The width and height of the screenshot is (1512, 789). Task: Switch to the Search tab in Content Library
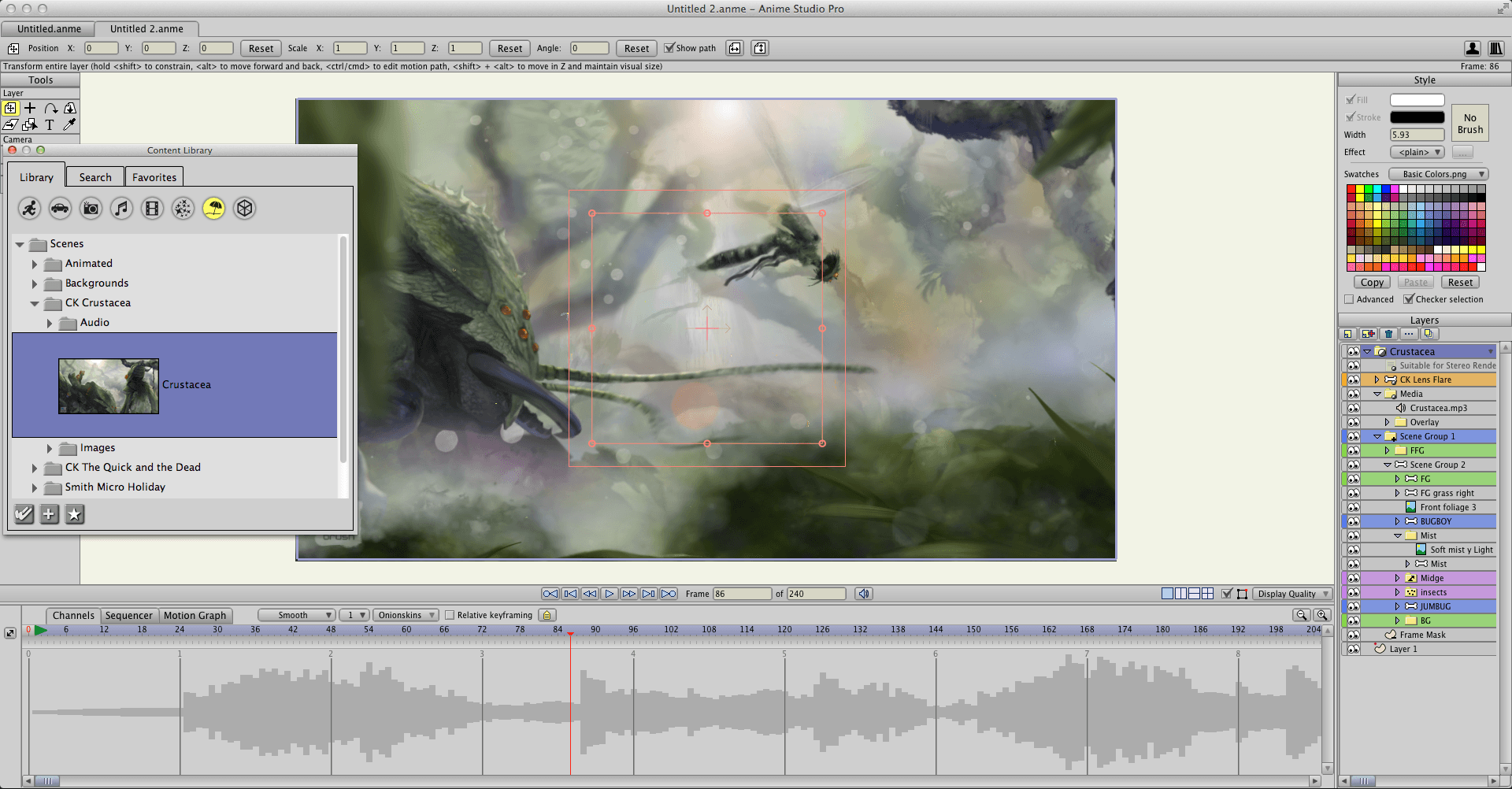[95, 177]
